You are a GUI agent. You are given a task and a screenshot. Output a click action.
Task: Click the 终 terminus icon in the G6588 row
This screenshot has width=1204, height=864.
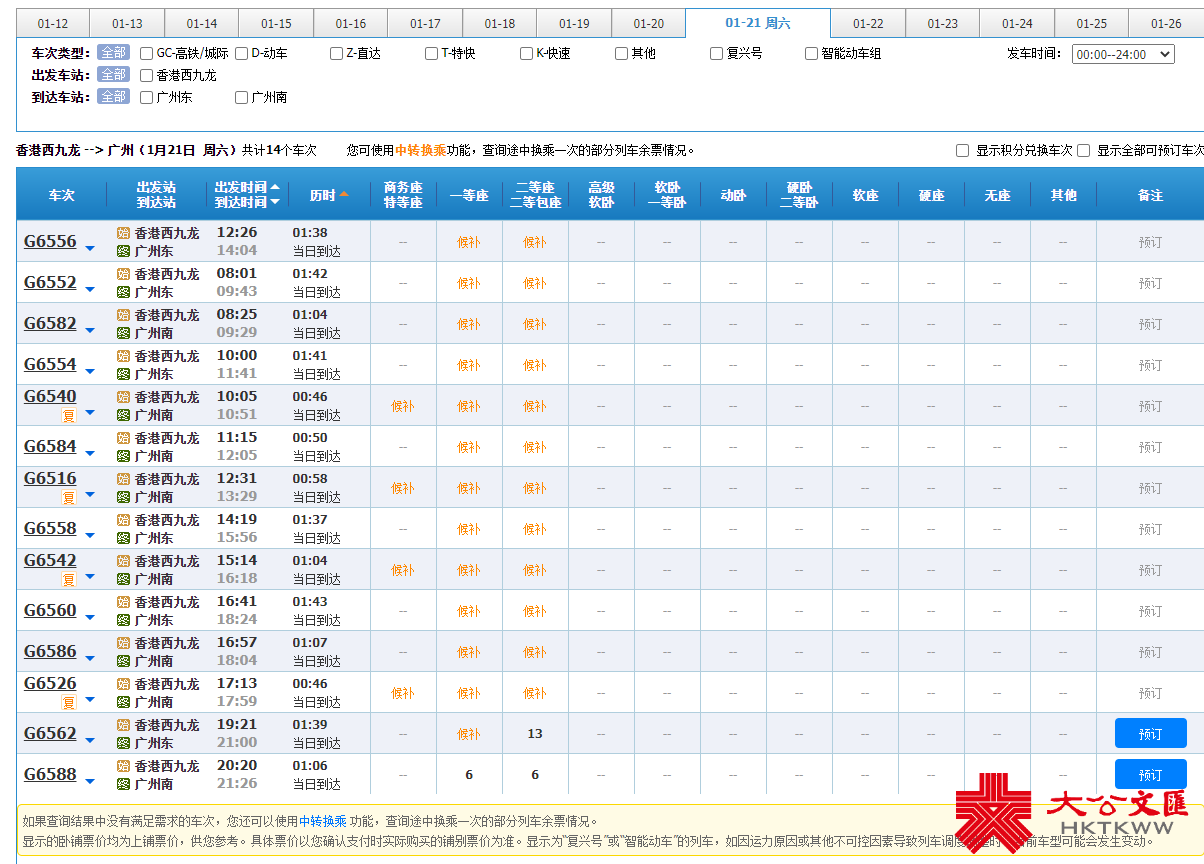pos(124,784)
